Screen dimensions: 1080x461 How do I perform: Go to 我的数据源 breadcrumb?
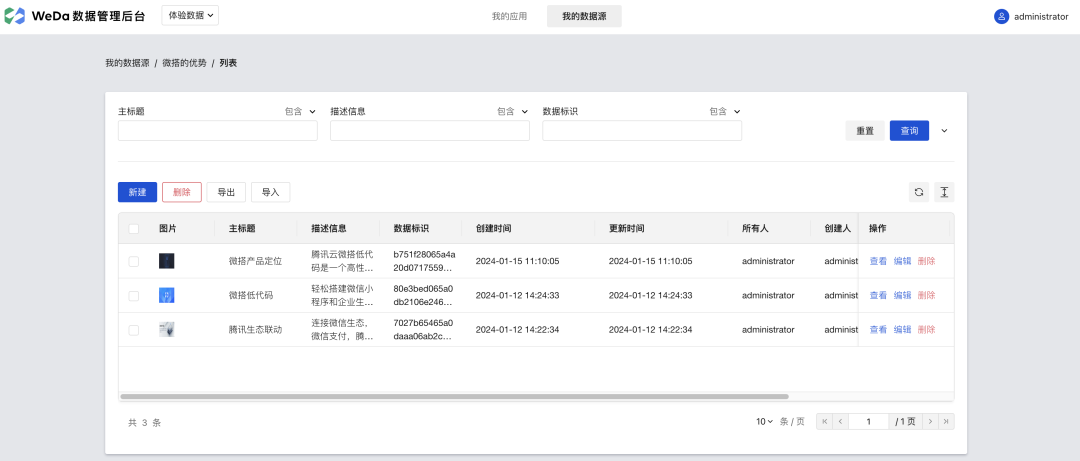127,63
